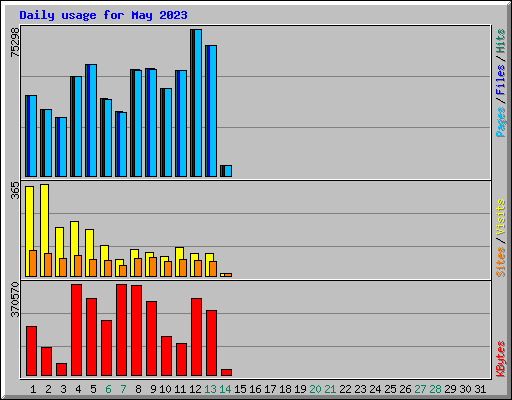Image resolution: width=512 pixels, height=400 pixels.
Task: Select the yellow visits bar for day 2
Action: tap(44, 230)
